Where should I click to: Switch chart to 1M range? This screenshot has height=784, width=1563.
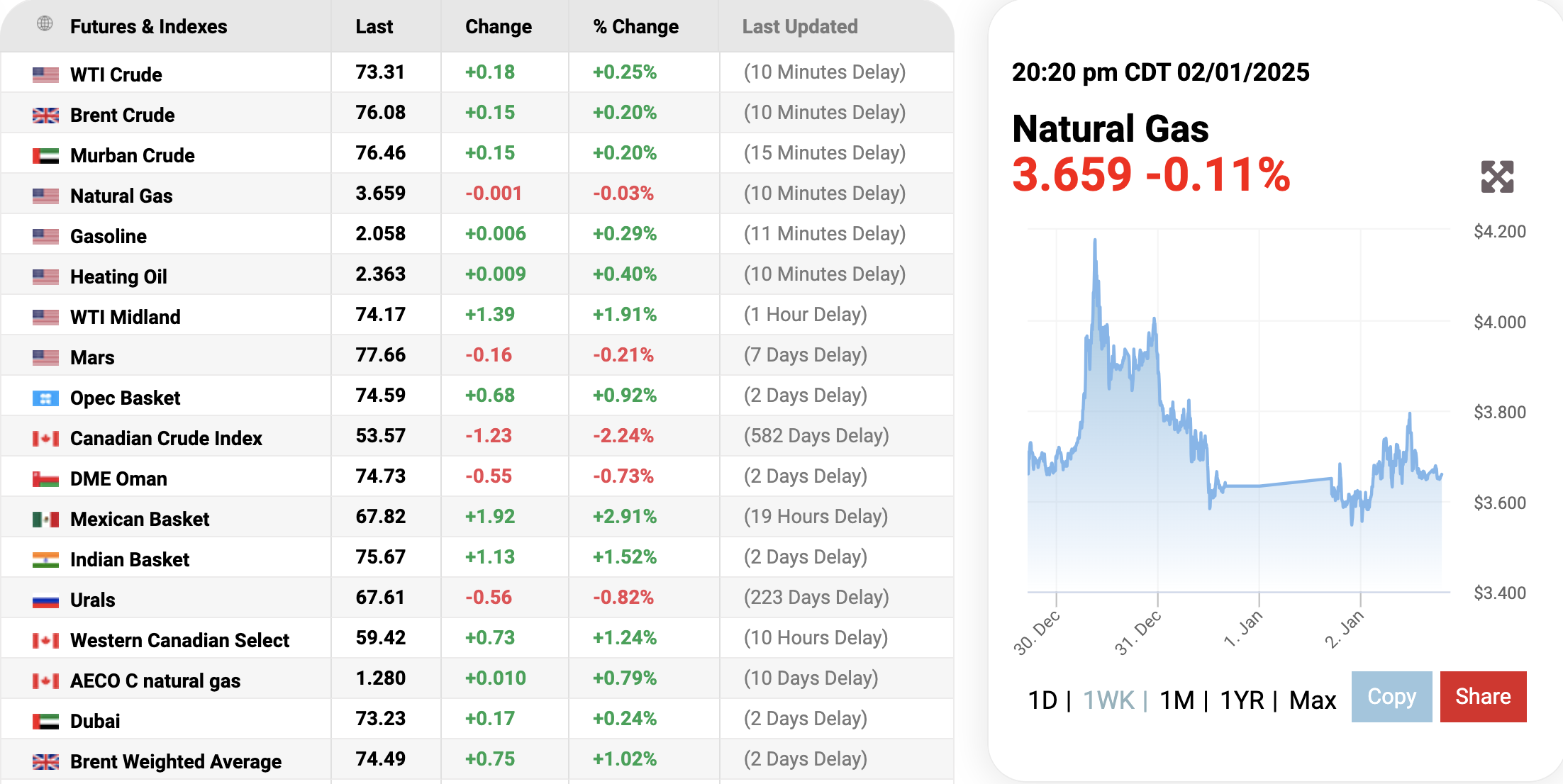click(x=1177, y=700)
